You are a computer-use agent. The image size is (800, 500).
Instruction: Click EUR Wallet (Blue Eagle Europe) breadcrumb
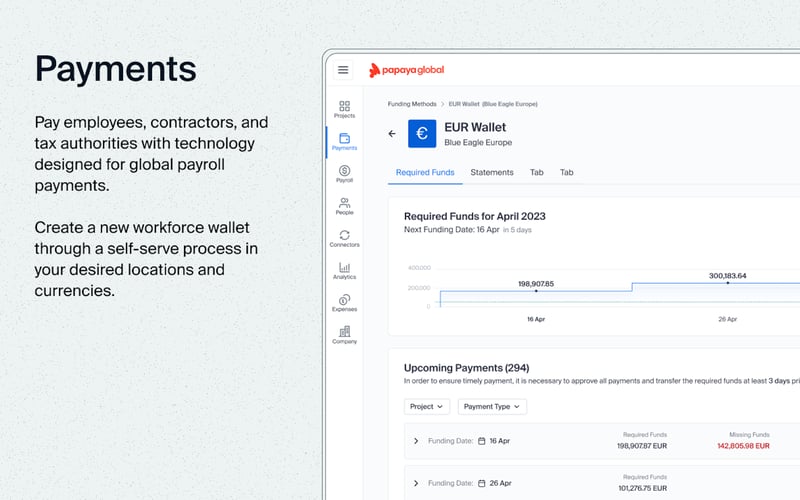[493, 104]
